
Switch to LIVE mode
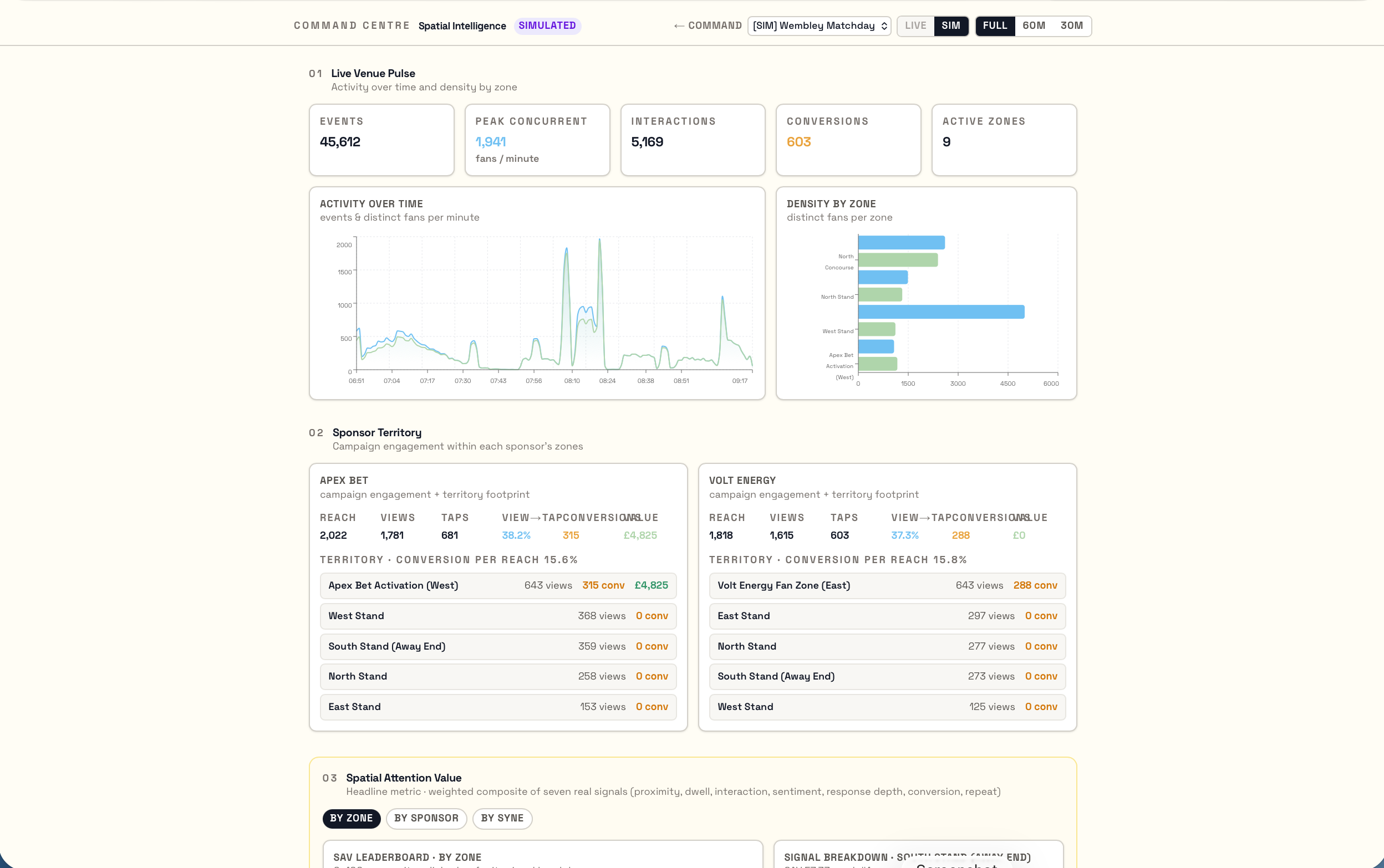pyautogui.click(x=915, y=26)
